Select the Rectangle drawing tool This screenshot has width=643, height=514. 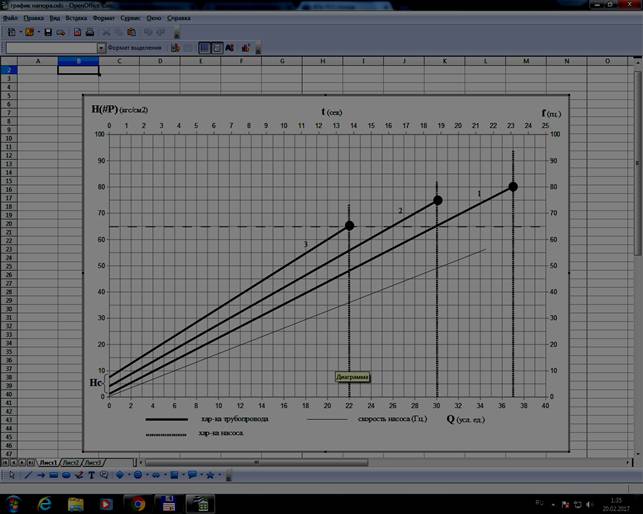tap(52, 475)
